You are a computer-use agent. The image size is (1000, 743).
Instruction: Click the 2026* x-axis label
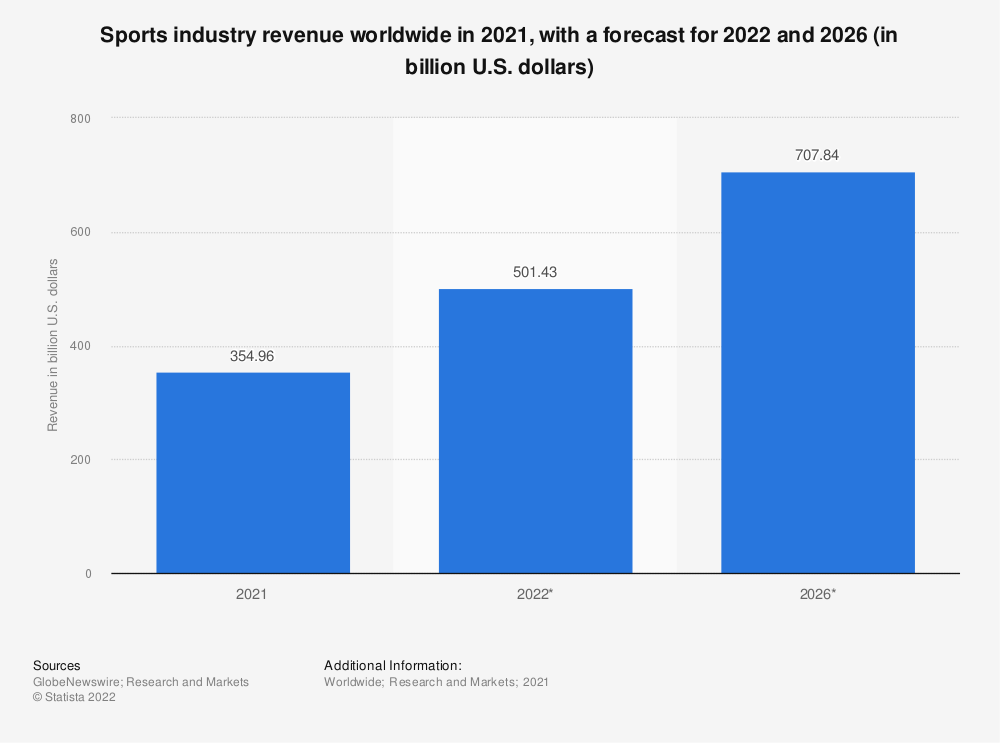pyautogui.click(x=817, y=593)
